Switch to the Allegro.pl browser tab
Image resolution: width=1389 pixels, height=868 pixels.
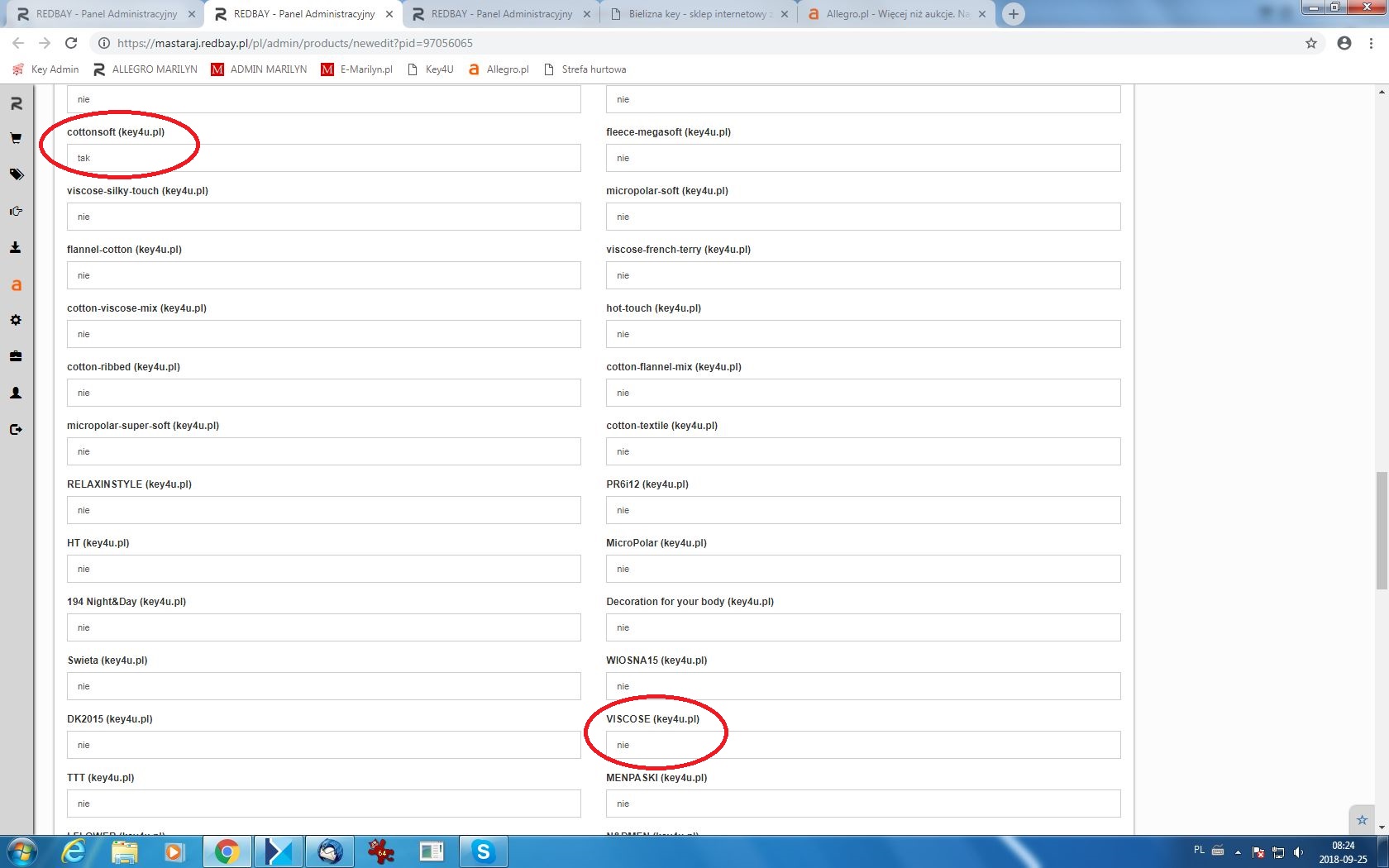coord(896,14)
